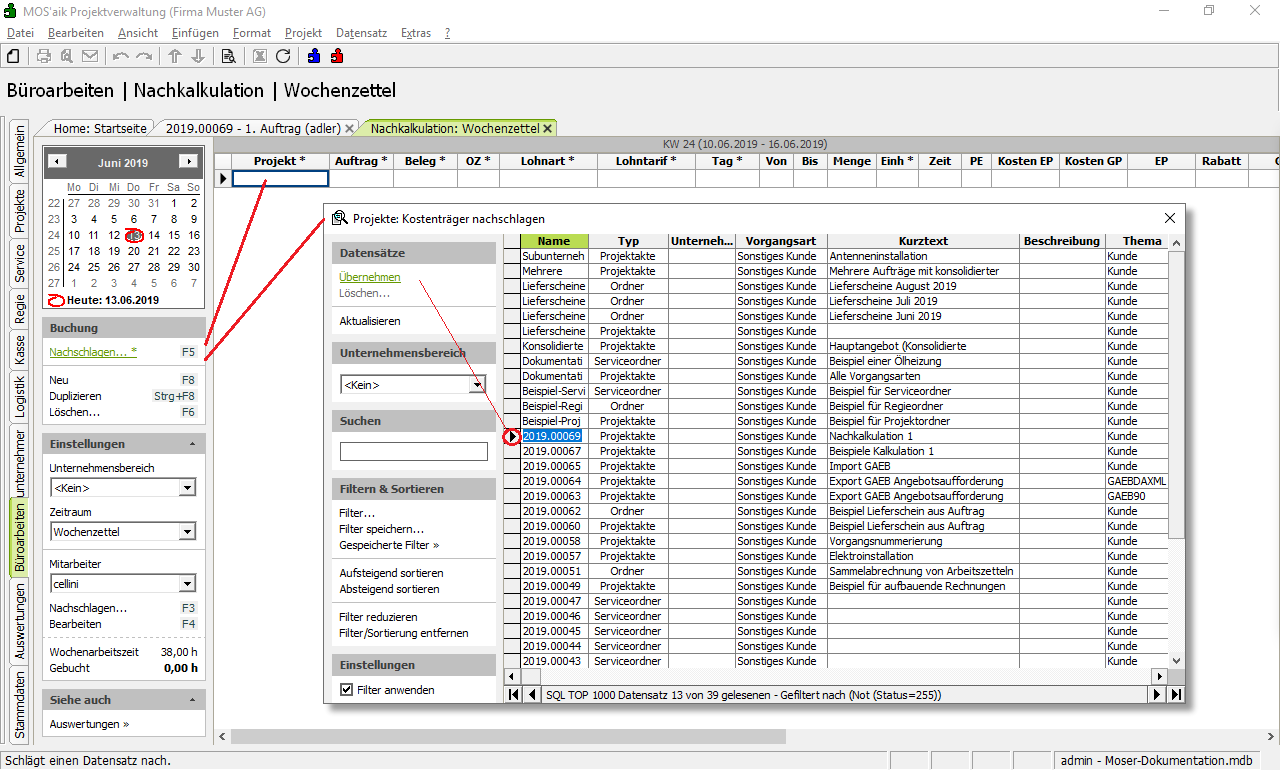This screenshot has height=770, width=1280.
Task: Click the red puzzle piece toolbar icon
Action: (337, 56)
